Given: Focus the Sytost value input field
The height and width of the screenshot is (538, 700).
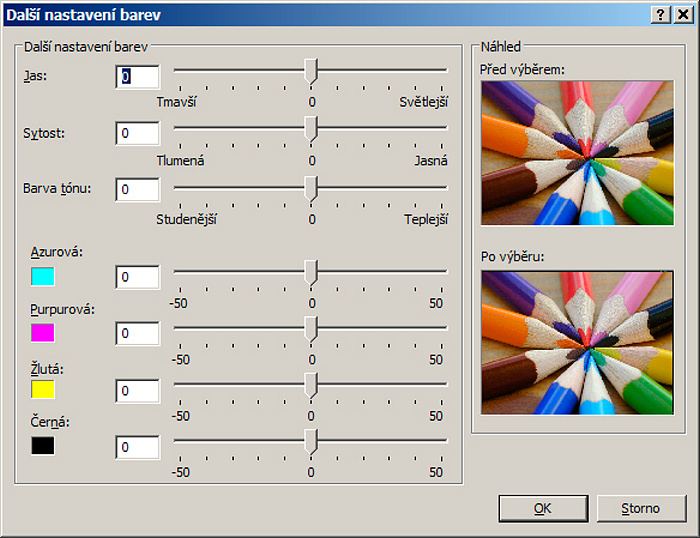Looking at the screenshot, I should (138, 133).
